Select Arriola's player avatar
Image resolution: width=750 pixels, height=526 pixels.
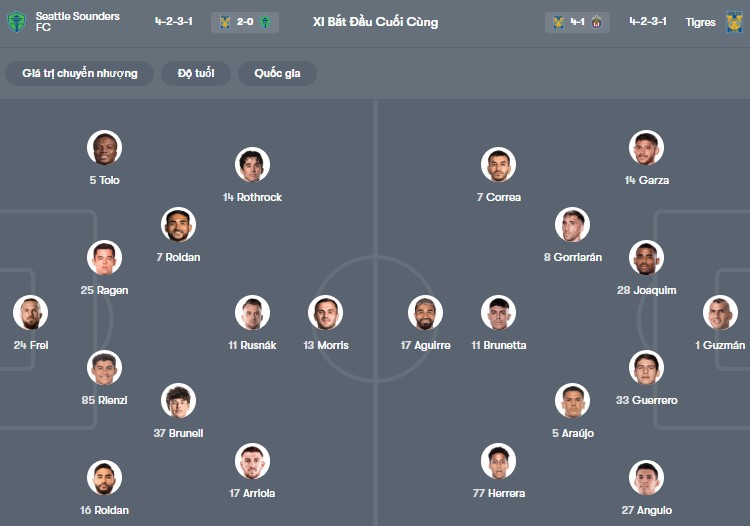pyautogui.click(x=252, y=461)
